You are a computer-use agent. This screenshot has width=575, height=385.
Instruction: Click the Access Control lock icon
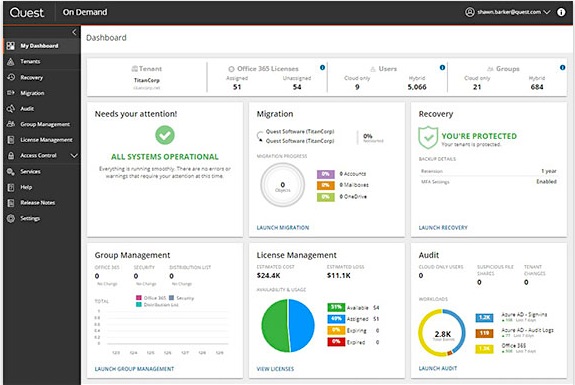11,155
